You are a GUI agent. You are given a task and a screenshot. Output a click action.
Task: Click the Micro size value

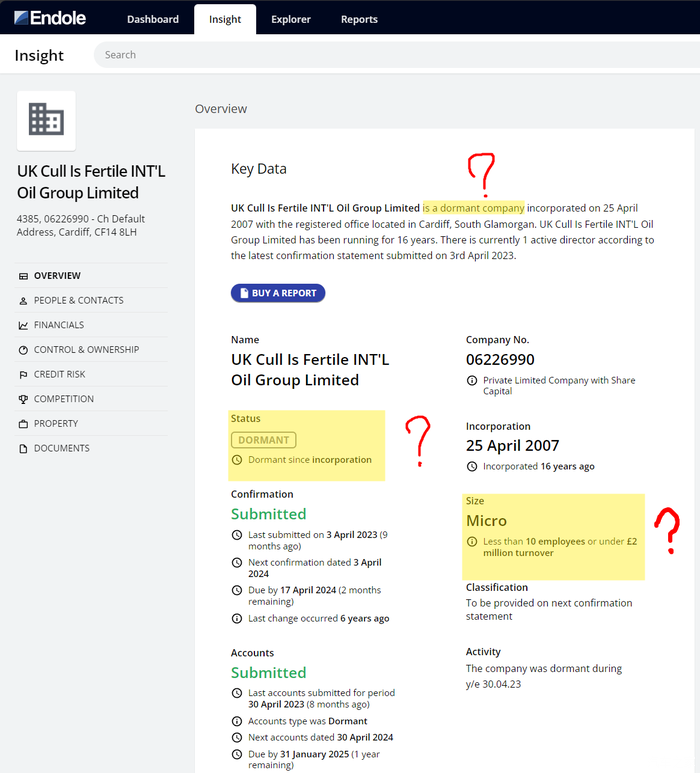487,521
